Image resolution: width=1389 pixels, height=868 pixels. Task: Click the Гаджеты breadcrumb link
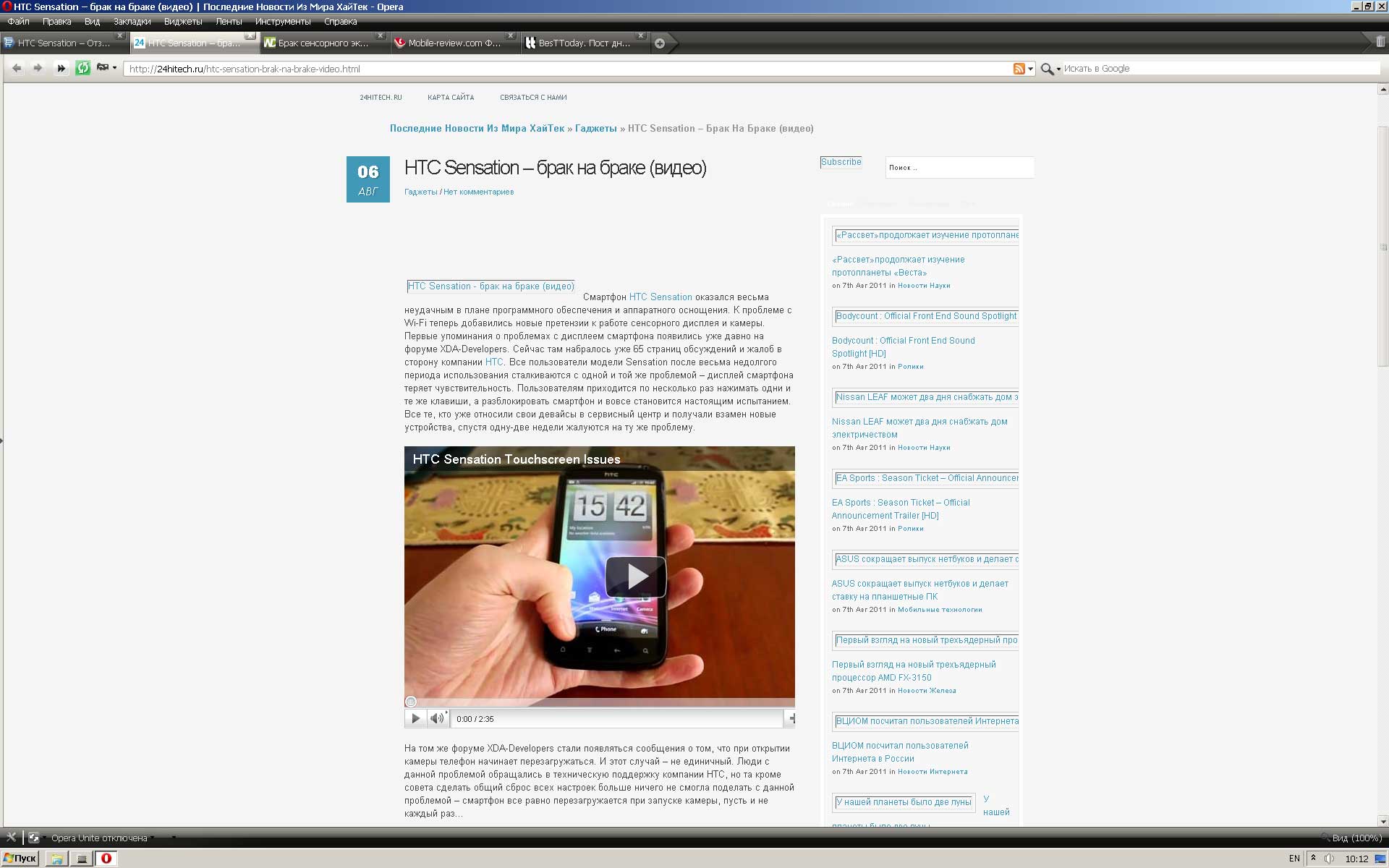click(595, 129)
